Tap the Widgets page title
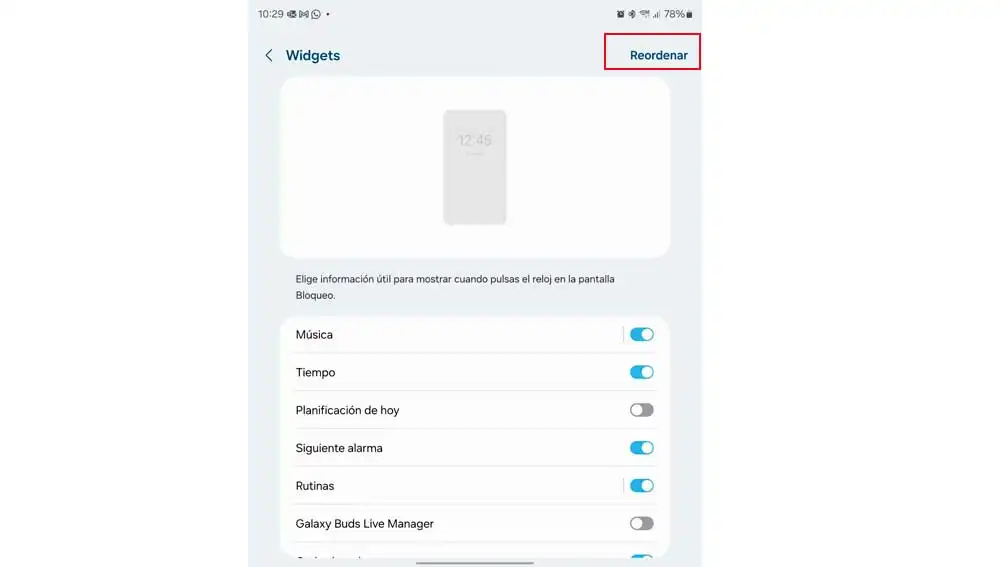Viewport: 1000px width, 567px height. pos(312,55)
